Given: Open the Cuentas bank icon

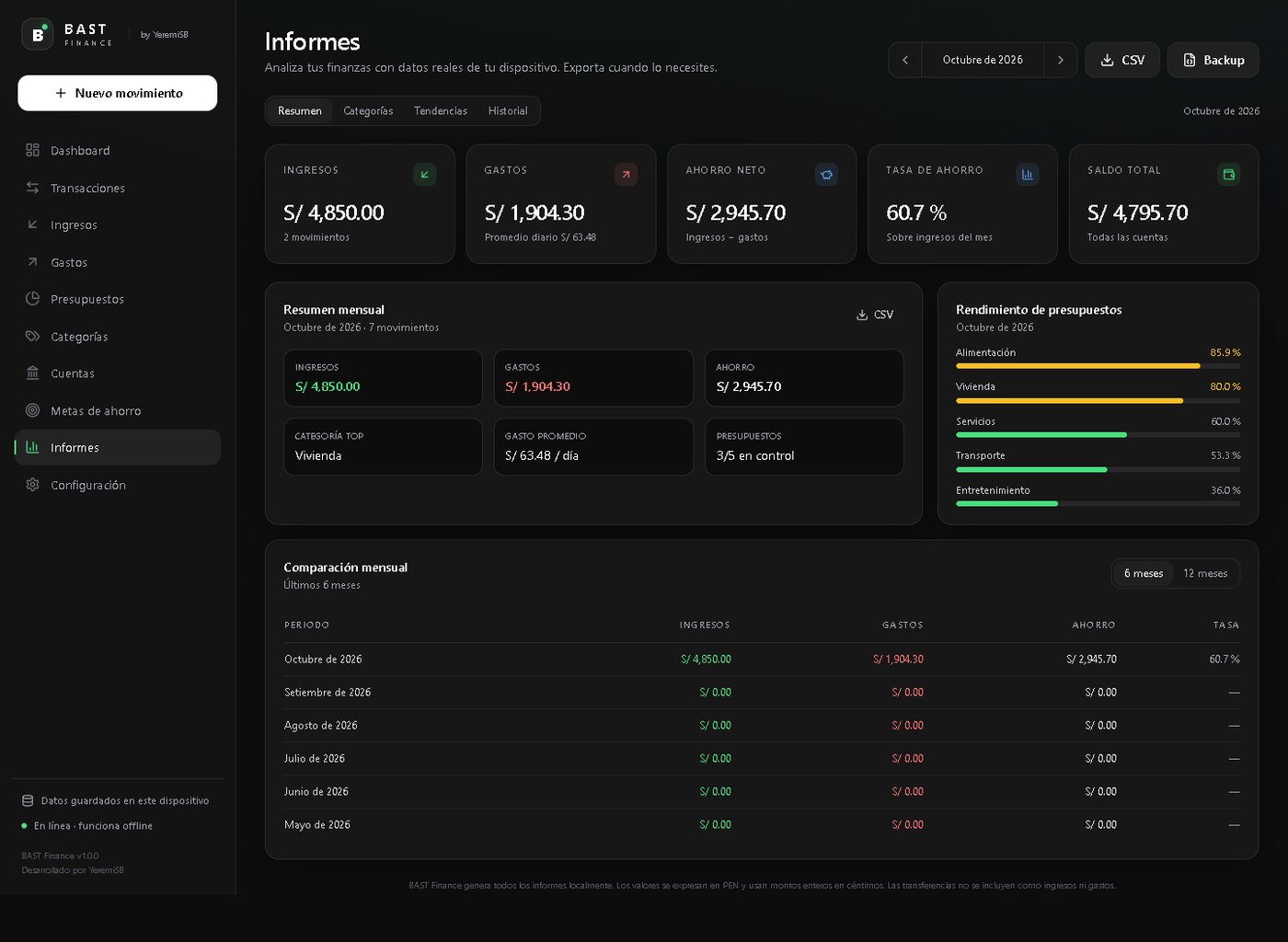Looking at the screenshot, I should (33, 373).
